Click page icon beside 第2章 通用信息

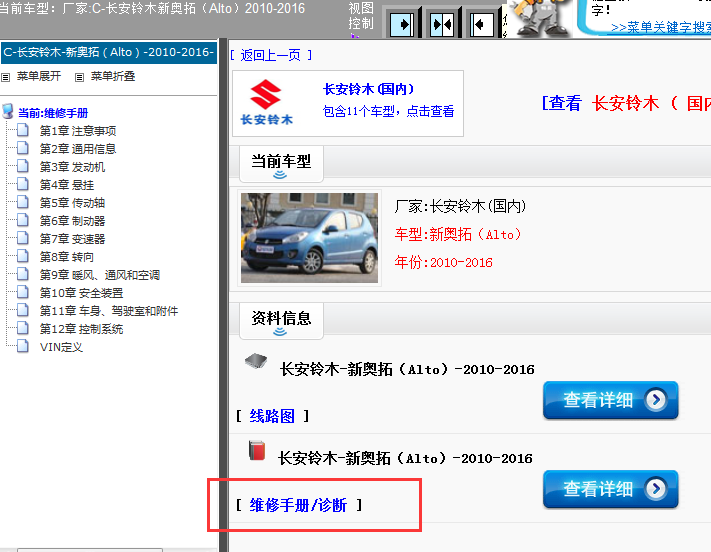(23, 148)
